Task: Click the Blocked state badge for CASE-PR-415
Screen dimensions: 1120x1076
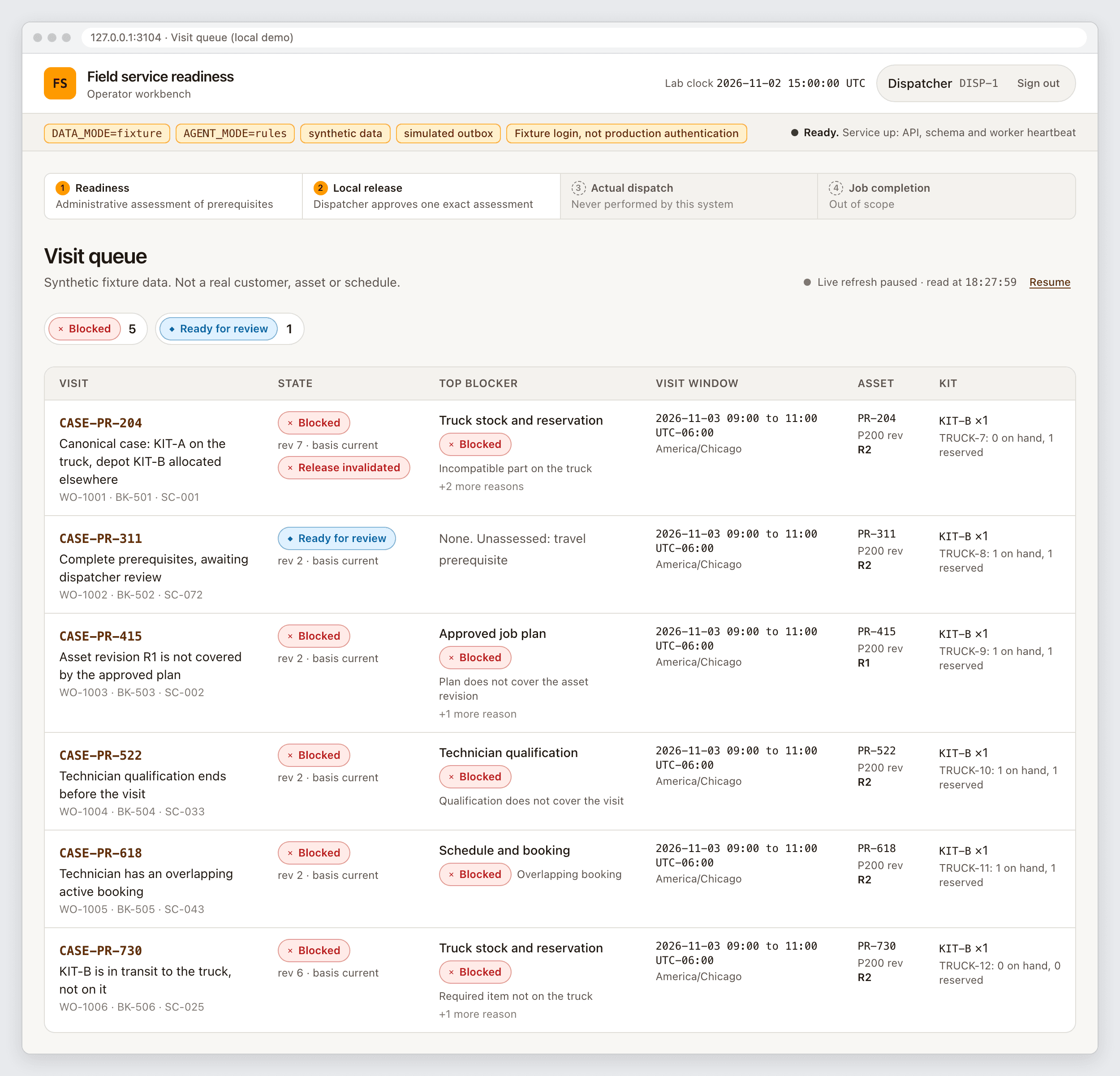Action: [x=314, y=636]
